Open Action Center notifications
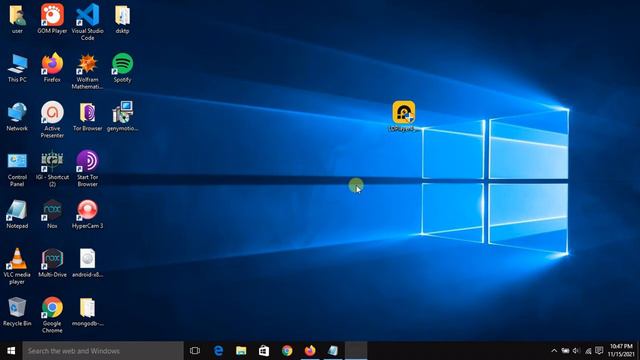 599,351
